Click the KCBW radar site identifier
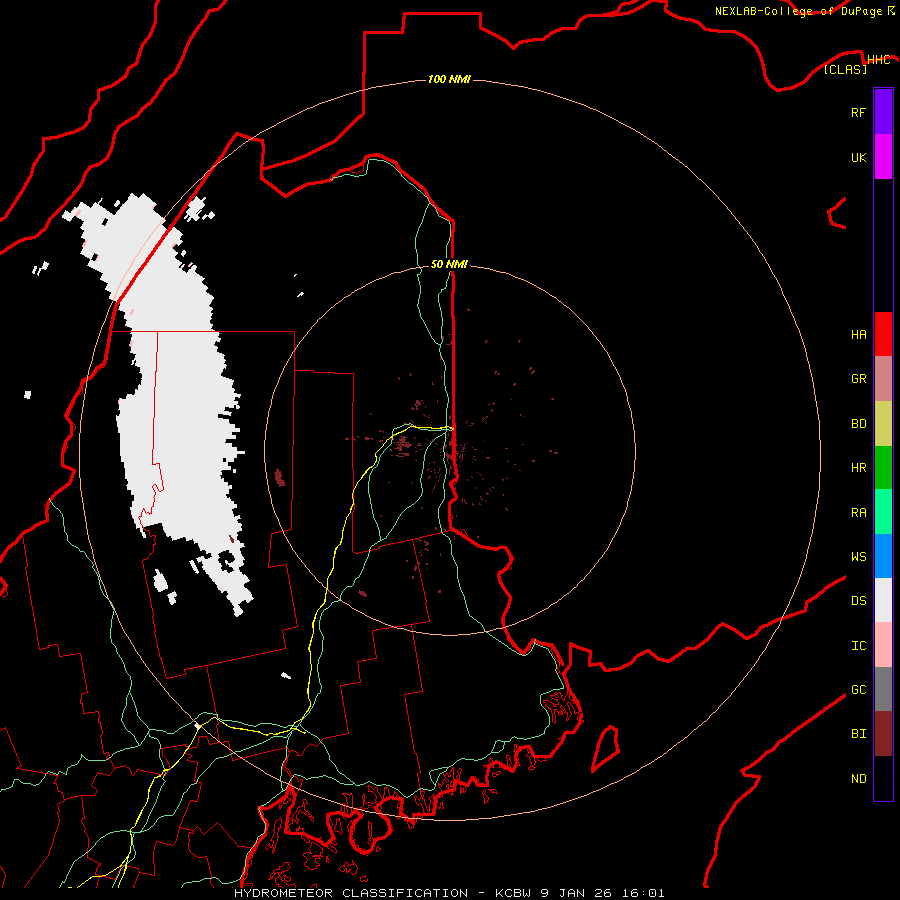The width and height of the screenshot is (900, 900). [x=513, y=893]
